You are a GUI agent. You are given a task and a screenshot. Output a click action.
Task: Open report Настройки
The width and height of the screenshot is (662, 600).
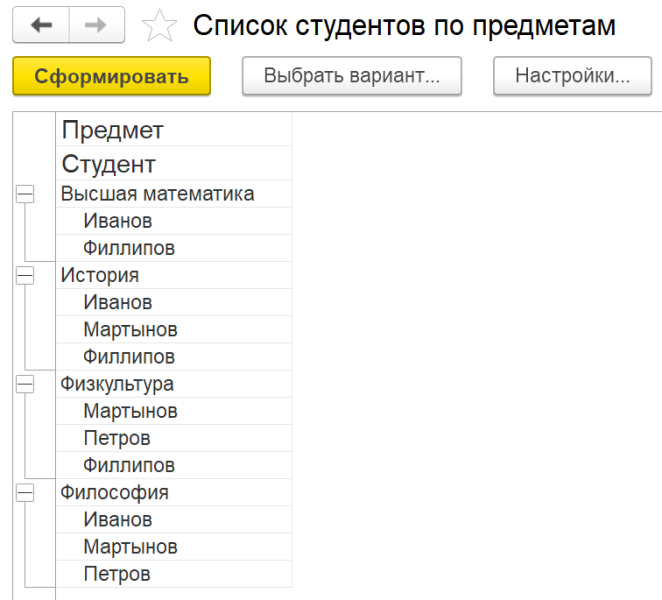[x=571, y=76]
